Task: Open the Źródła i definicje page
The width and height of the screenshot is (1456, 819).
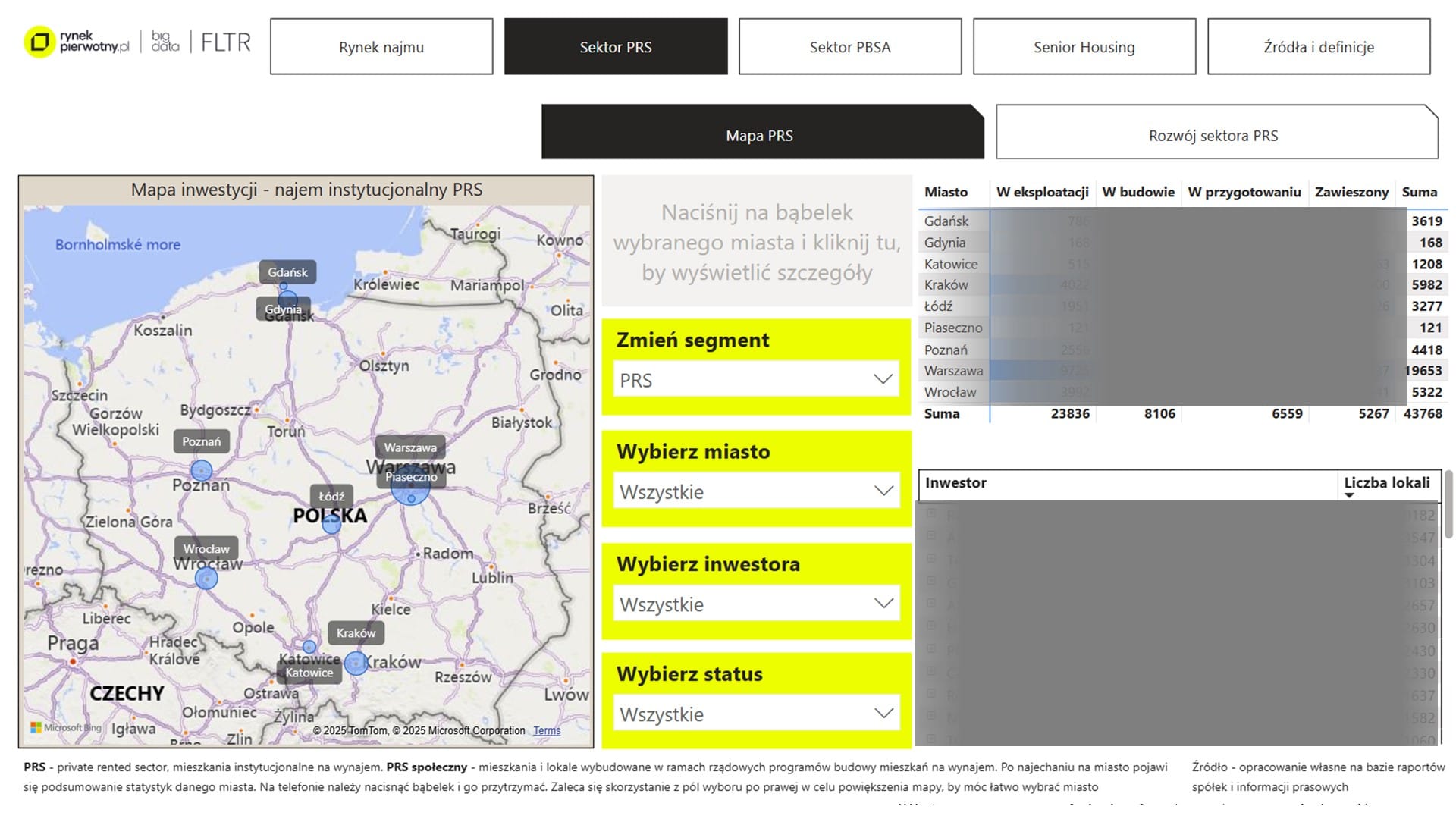Action: click(1318, 47)
